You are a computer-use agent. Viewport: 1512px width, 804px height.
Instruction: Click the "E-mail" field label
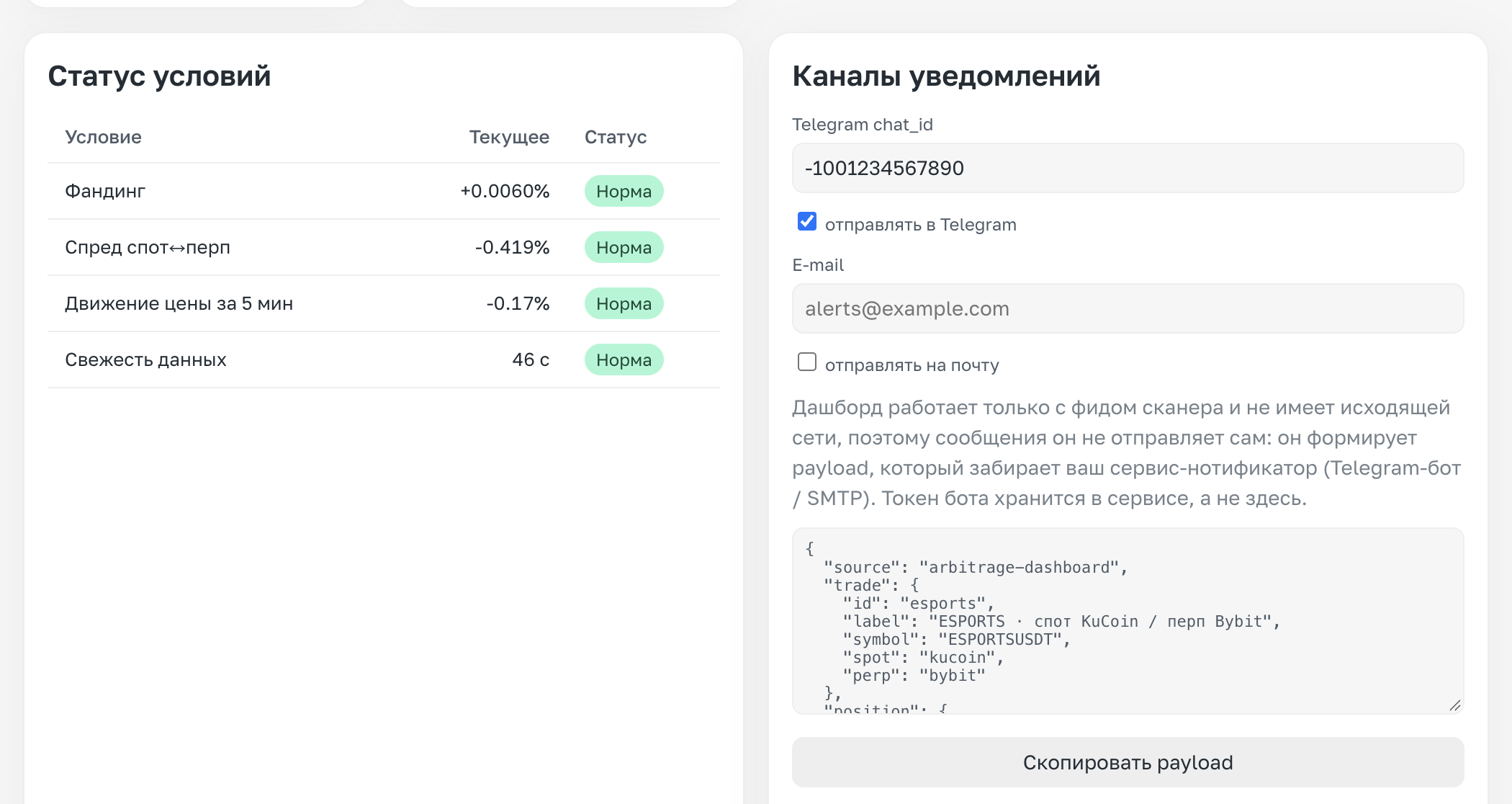pos(818,265)
